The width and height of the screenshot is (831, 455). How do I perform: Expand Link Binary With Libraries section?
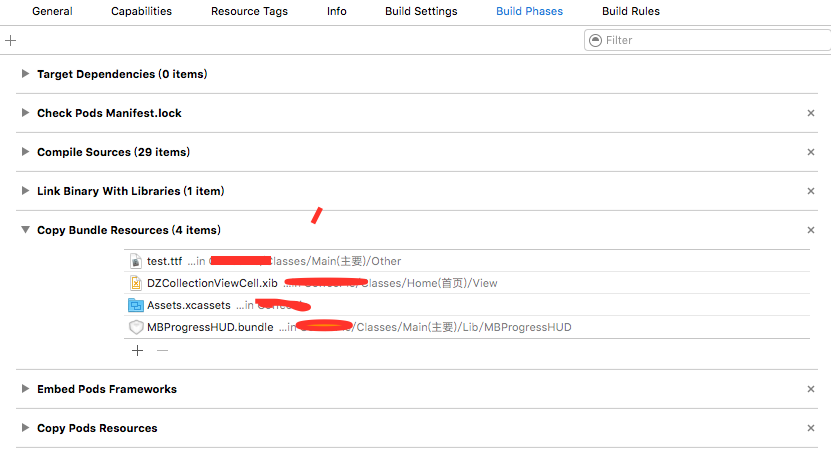tap(25, 191)
